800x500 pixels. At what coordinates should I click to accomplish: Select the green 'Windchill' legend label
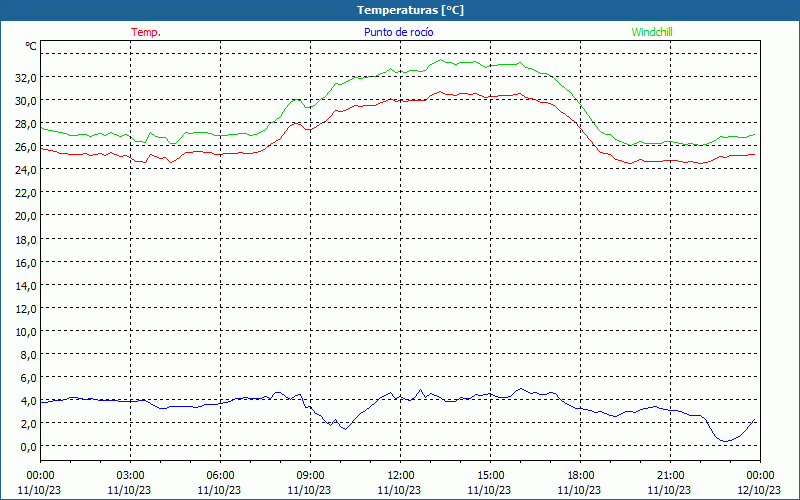click(652, 32)
